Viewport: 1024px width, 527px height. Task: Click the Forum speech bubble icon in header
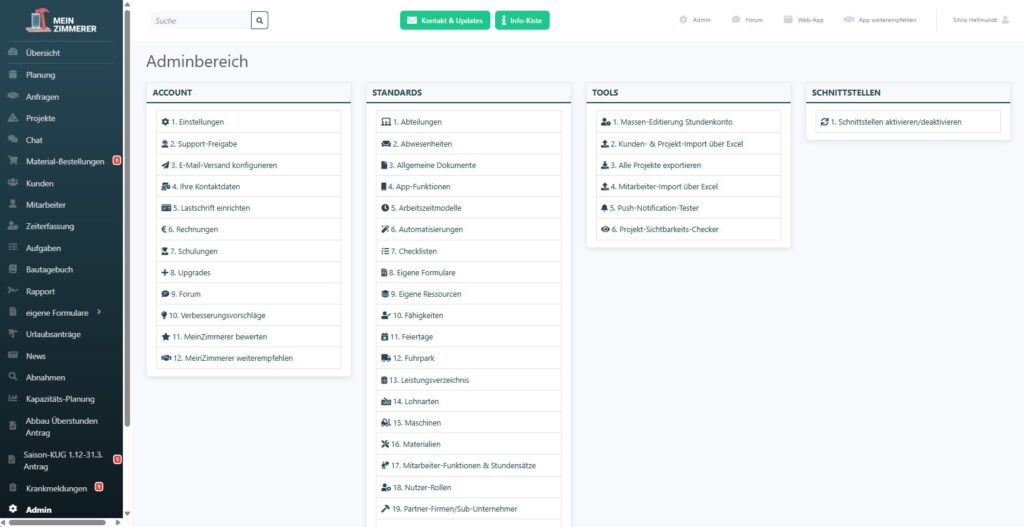pyautogui.click(x=736, y=20)
